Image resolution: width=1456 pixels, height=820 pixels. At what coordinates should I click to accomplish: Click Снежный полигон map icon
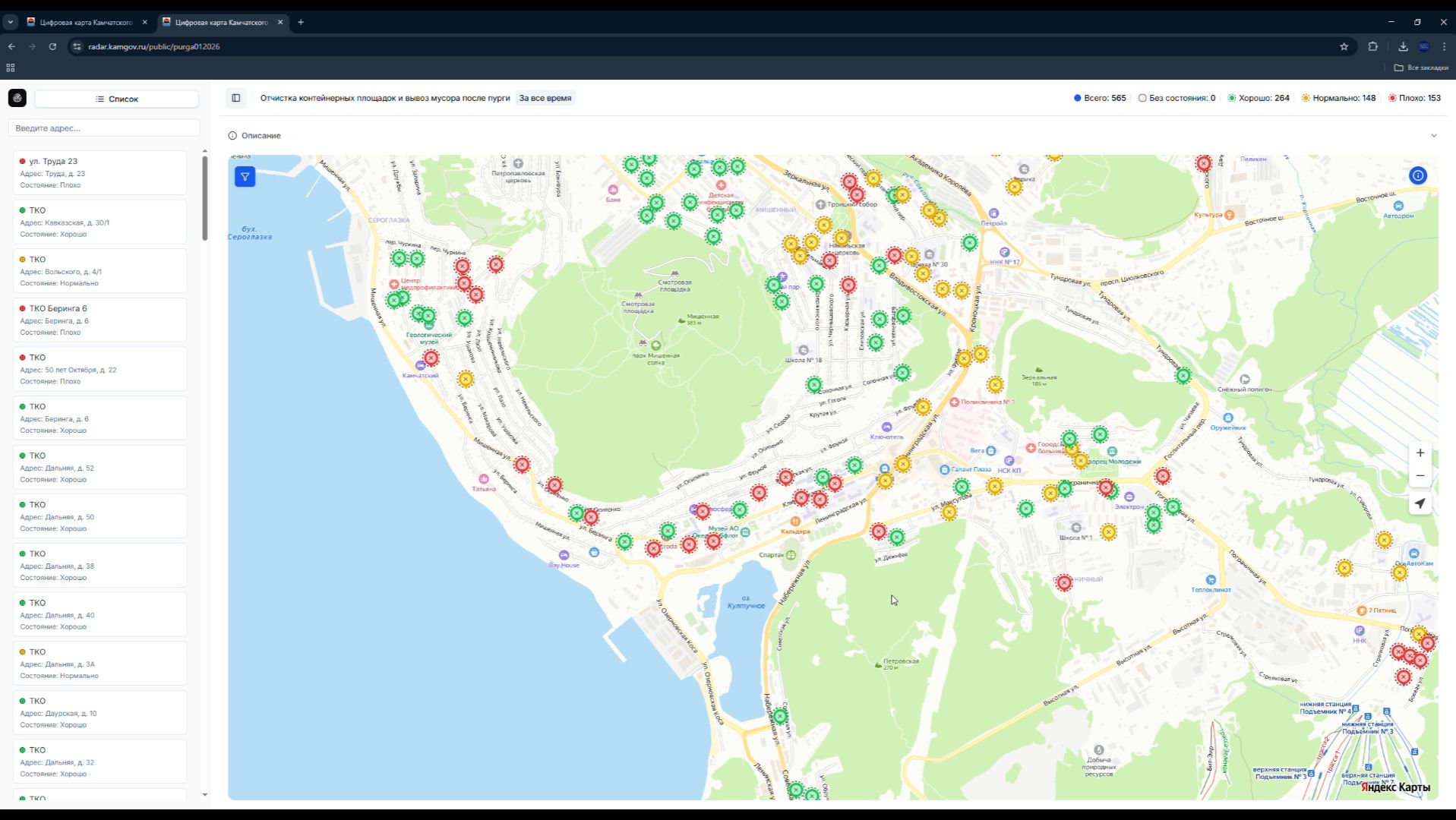click(x=1244, y=379)
